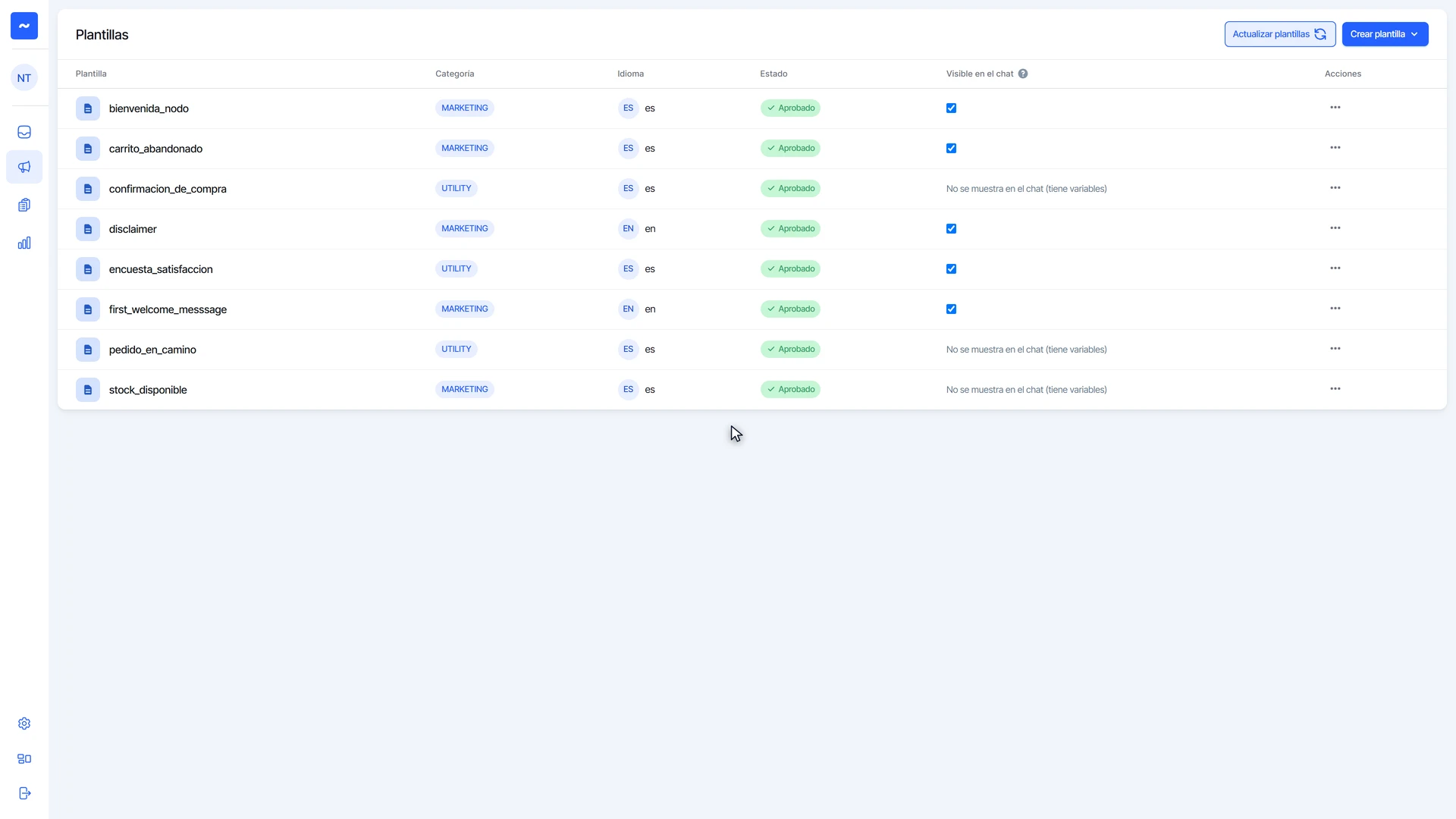Screen dimensions: 1456x819
Task: Click the layout panels sidebar icon
Action: (x=24, y=758)
